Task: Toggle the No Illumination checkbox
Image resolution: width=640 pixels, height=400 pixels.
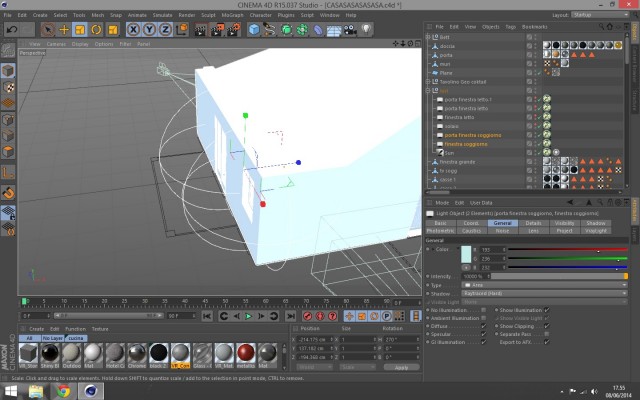Action: point(483,310)
